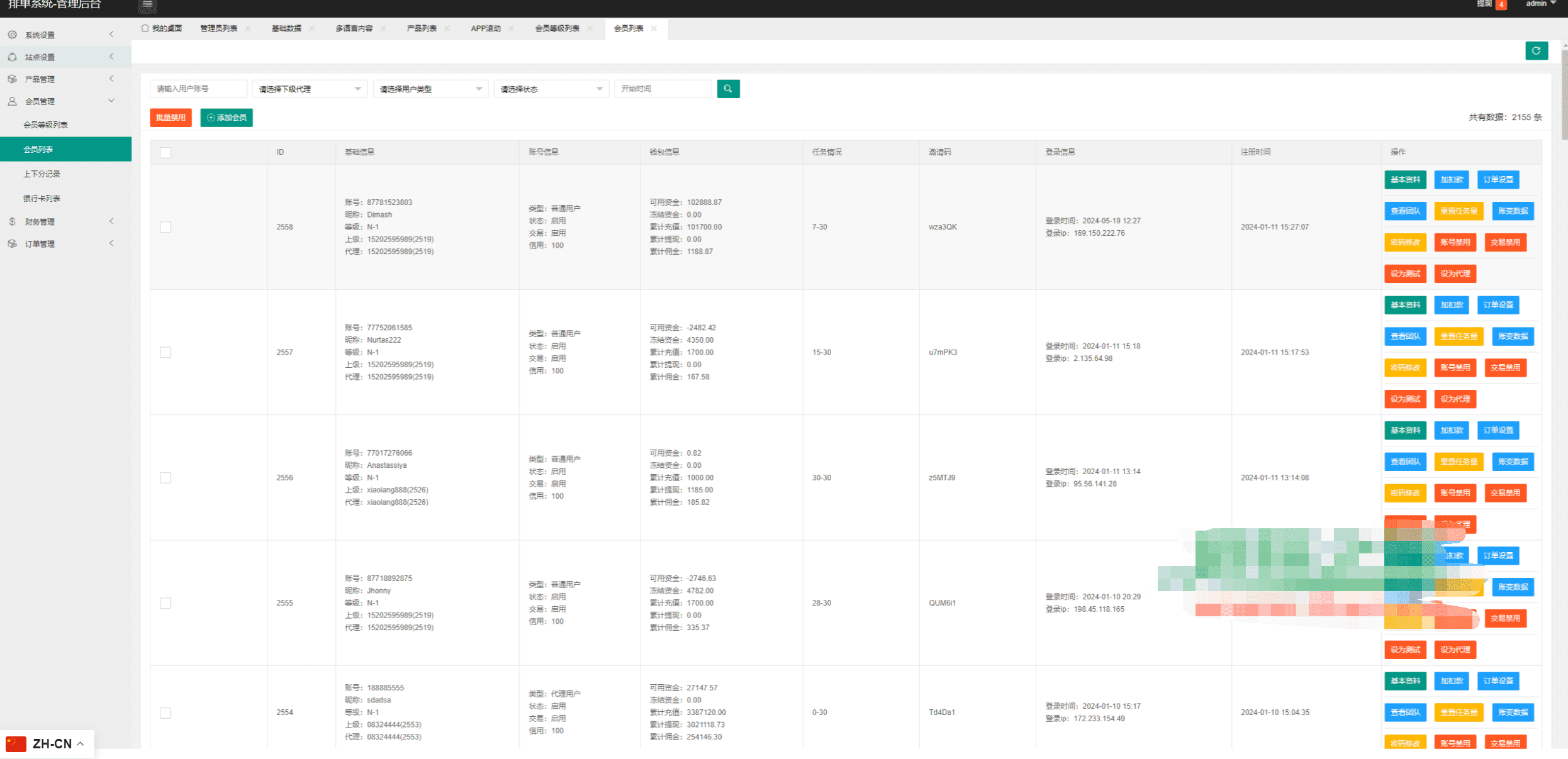Click the refresh icon at top right
This screenshot has width=1568, height=759.
1536,51
